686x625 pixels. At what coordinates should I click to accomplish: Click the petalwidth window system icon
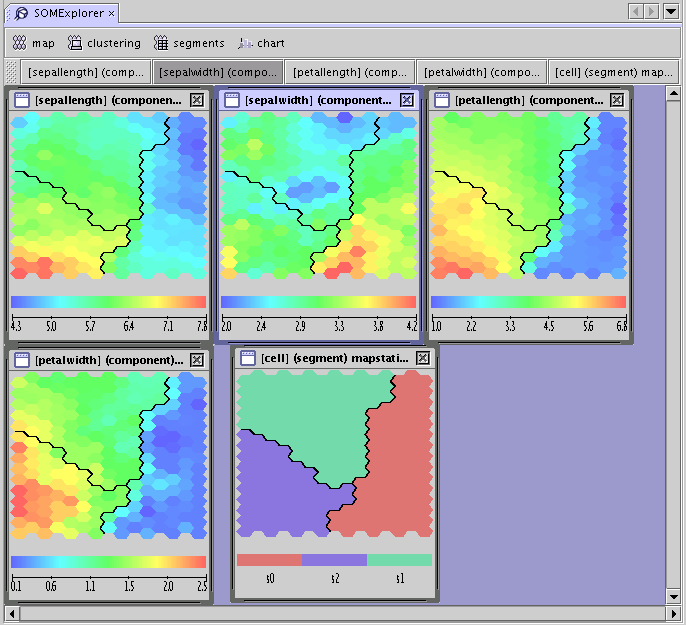pos(22,360)
